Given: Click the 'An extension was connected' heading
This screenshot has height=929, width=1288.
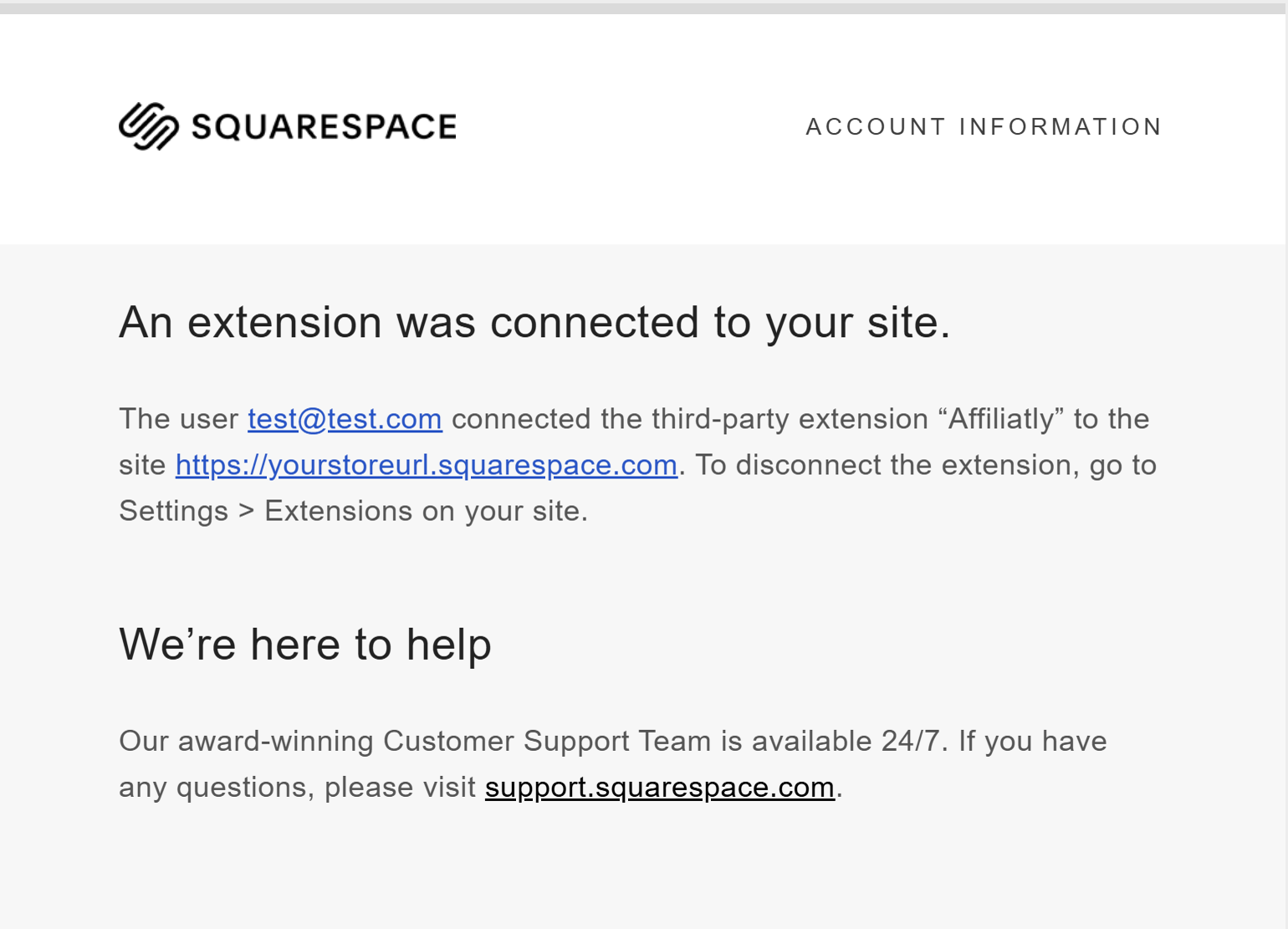Looking at the screenshot, I should (x=534, y=323).
